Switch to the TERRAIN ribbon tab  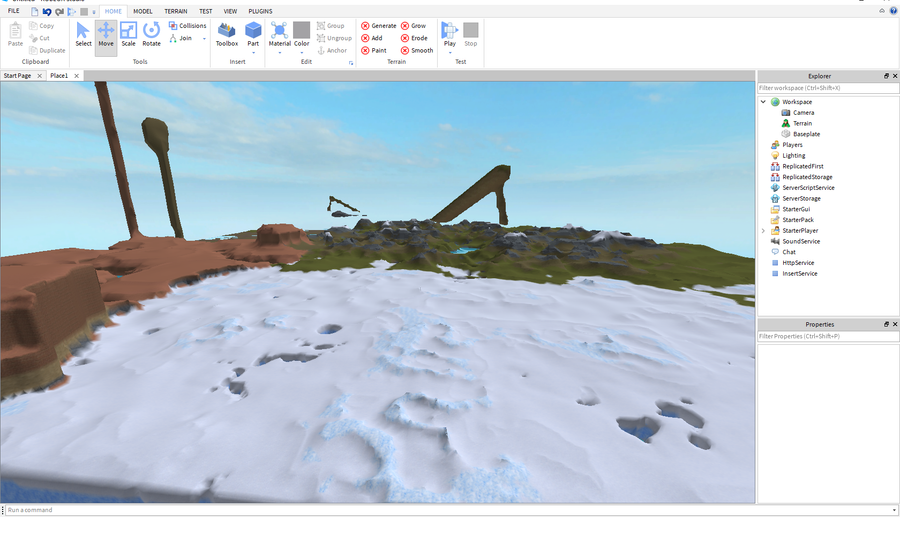(176, 11)
